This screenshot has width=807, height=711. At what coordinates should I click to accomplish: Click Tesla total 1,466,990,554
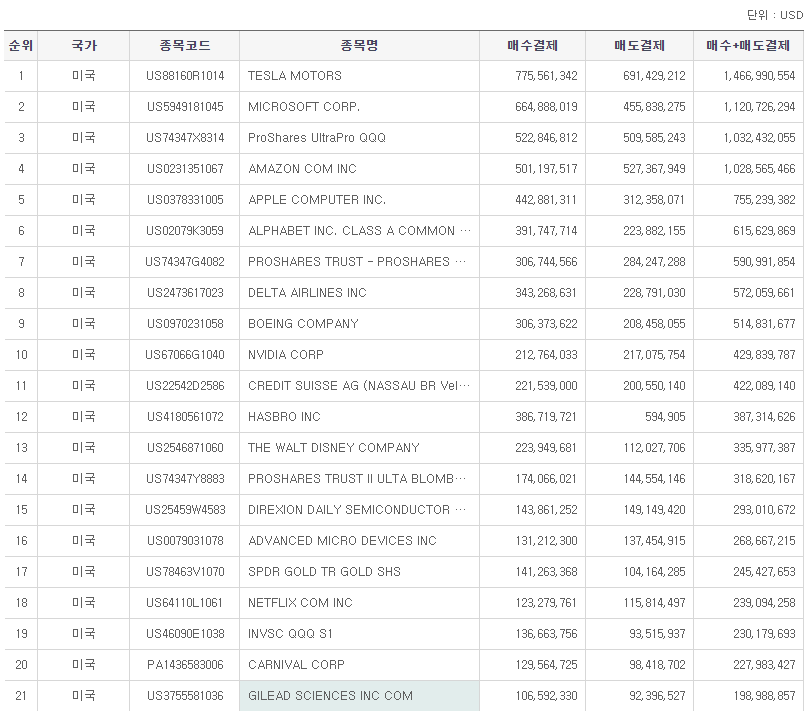coord(759,76)
